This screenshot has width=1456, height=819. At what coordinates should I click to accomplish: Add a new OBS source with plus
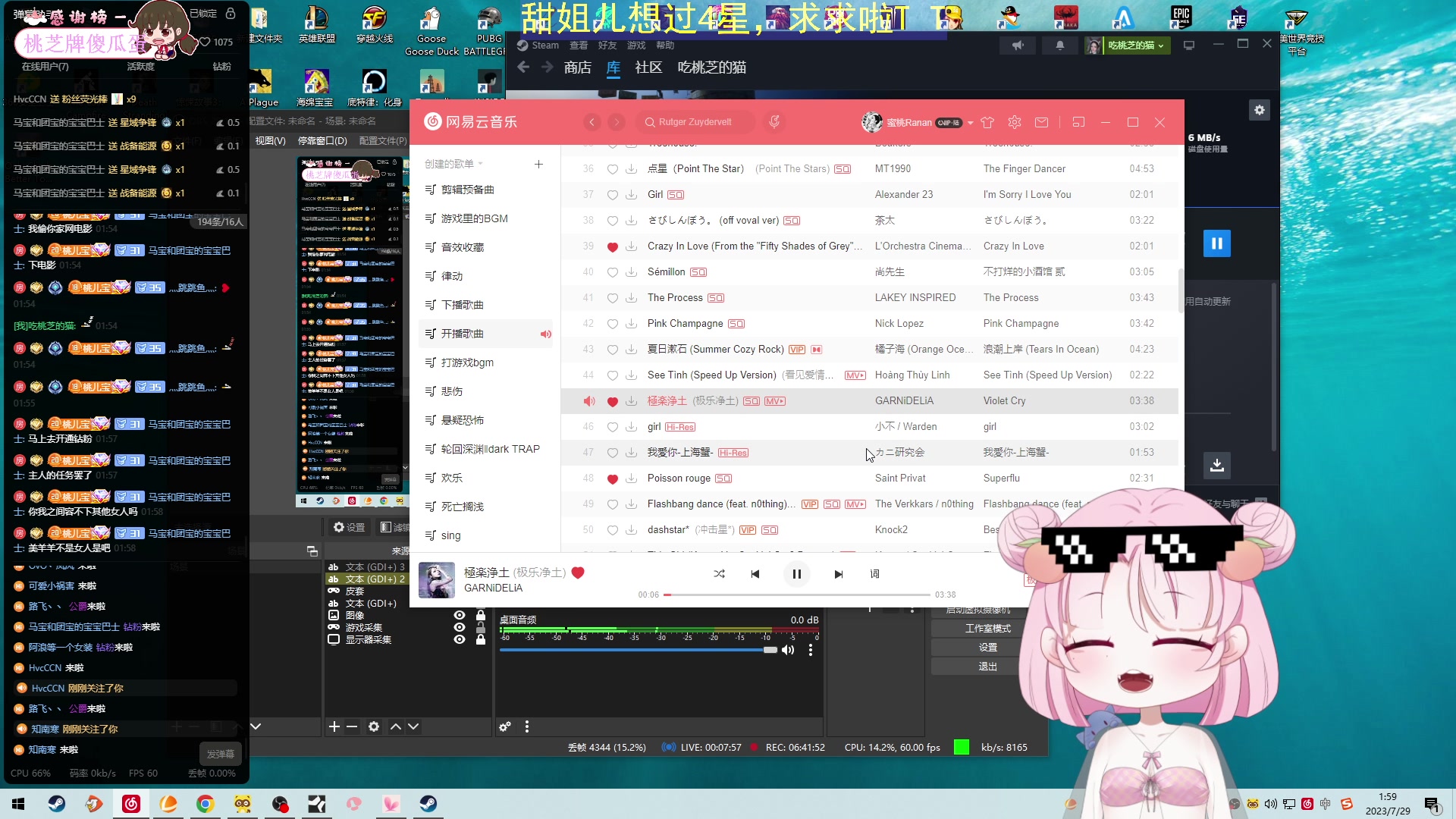[334, 726]
